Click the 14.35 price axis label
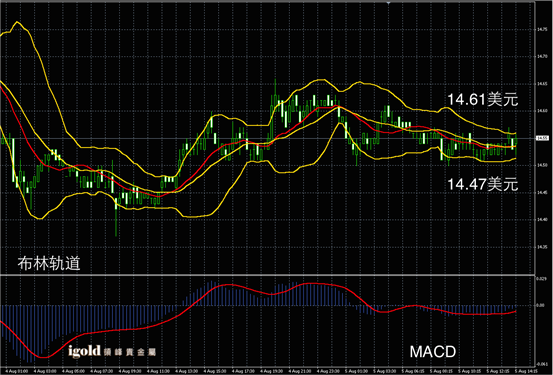Image resolution: width=553 pixels, height=375 pixels. (542, 247)
